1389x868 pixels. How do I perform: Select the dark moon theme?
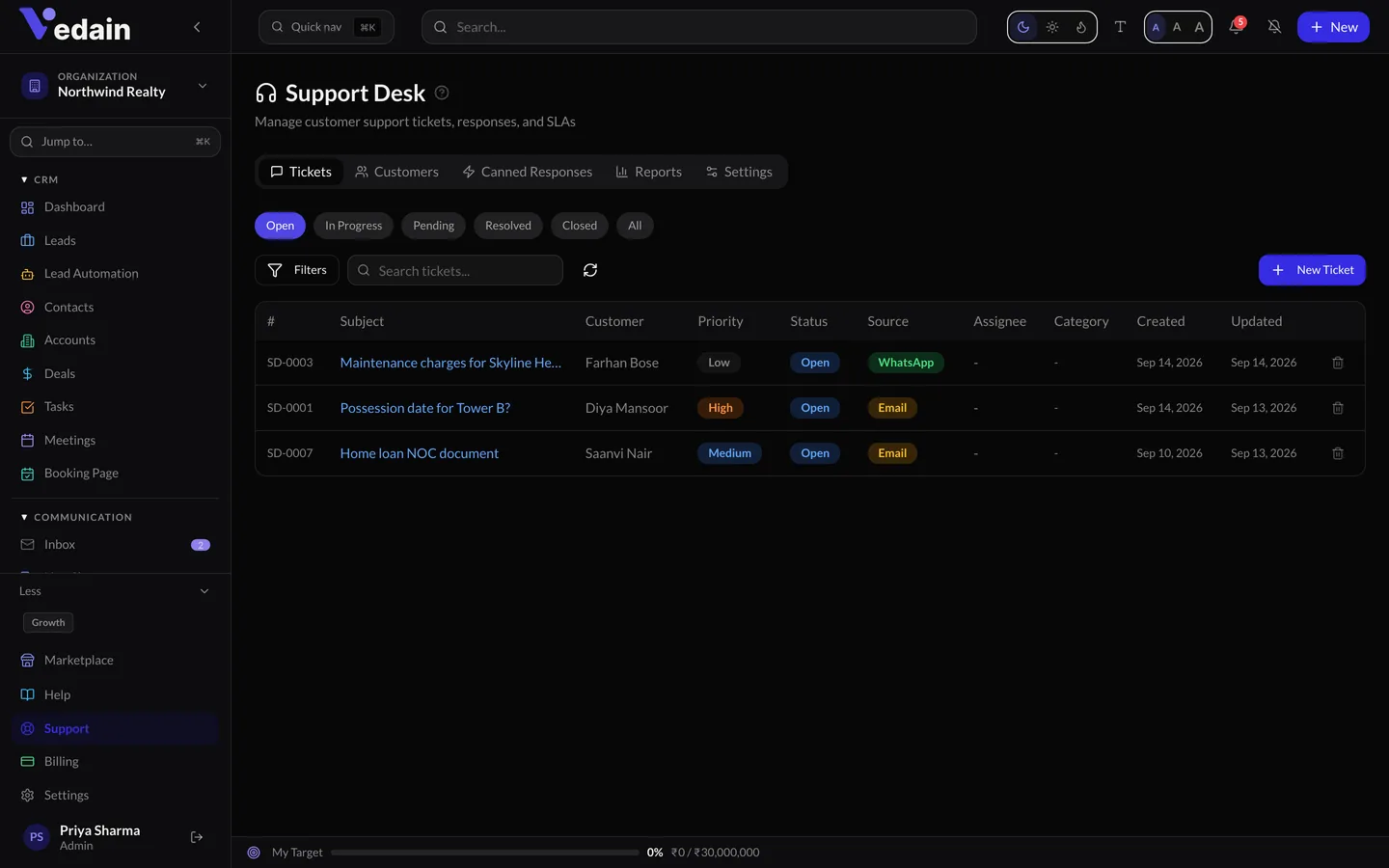(x=1023, y=27)
